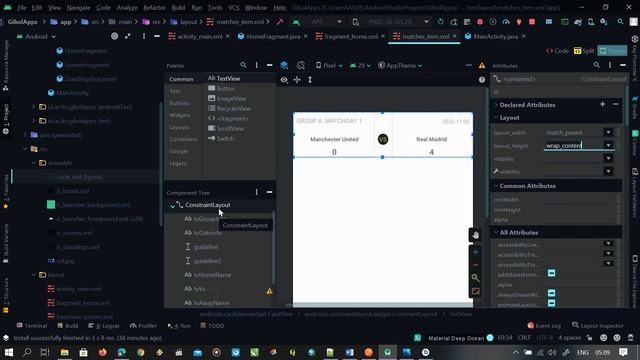Choose the Common palette category
640x360 pixels.
tap(181, 79)
